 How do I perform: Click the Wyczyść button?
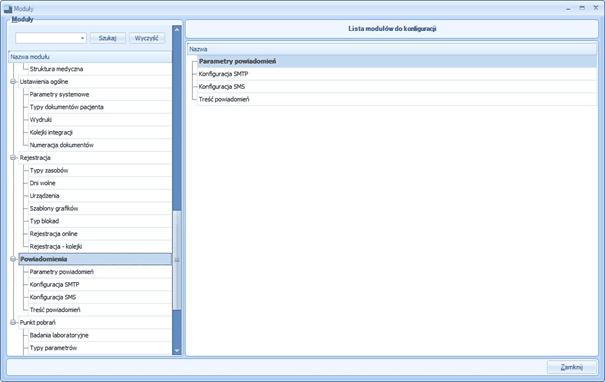click(x=147, y=38)
